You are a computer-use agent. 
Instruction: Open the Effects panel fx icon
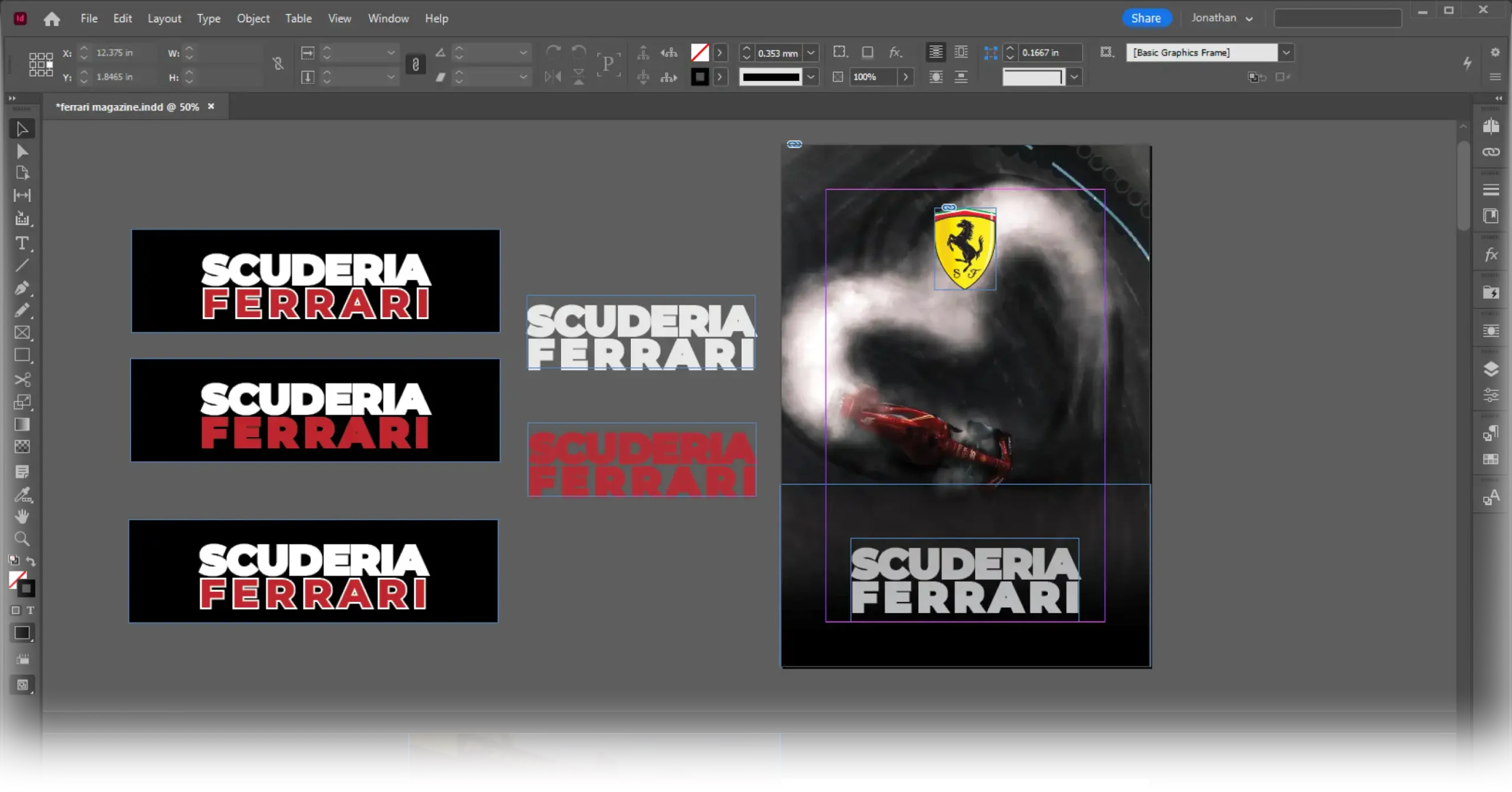(x=1491, y=255)
